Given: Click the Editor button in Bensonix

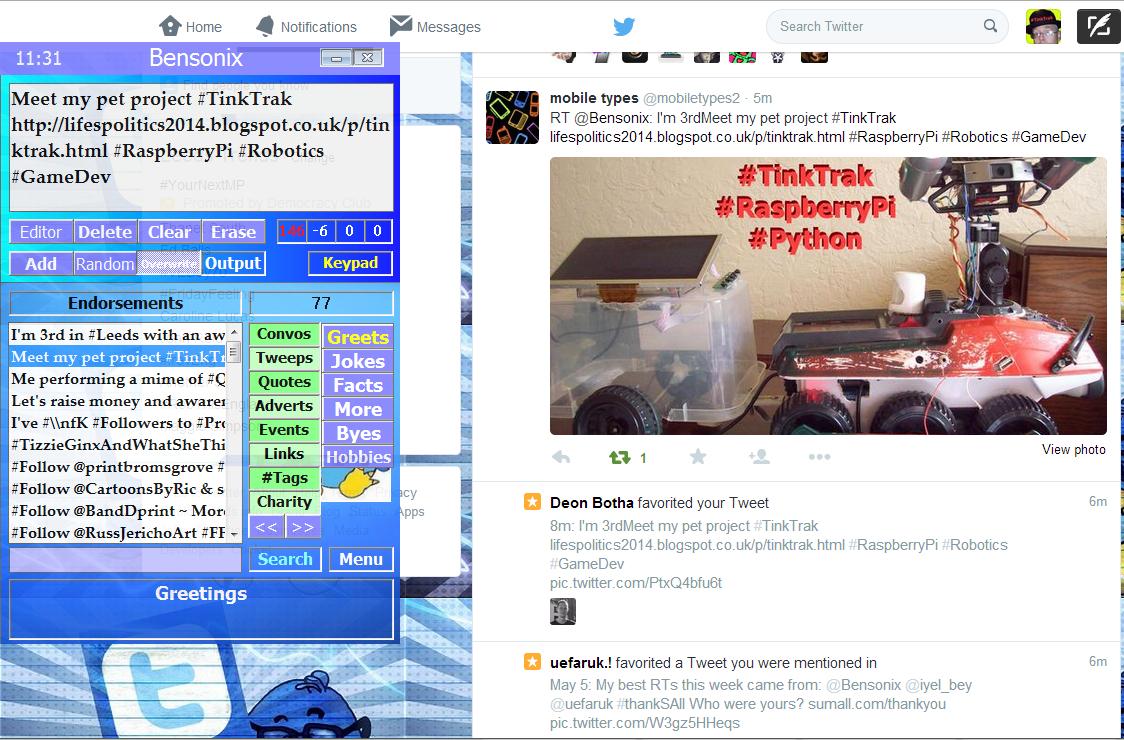Looking at the screenshot, I should pos(41,232).
